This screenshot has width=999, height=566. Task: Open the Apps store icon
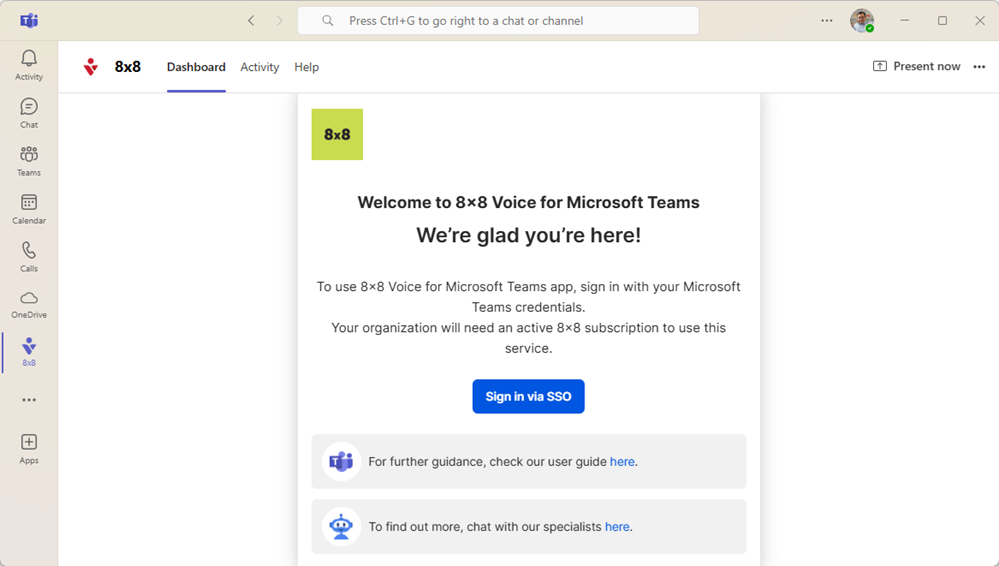pos(29,448)
